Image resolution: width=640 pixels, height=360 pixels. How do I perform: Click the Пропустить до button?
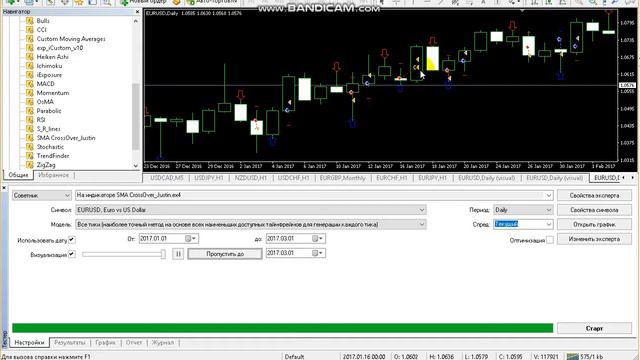(x=225, y=254)
